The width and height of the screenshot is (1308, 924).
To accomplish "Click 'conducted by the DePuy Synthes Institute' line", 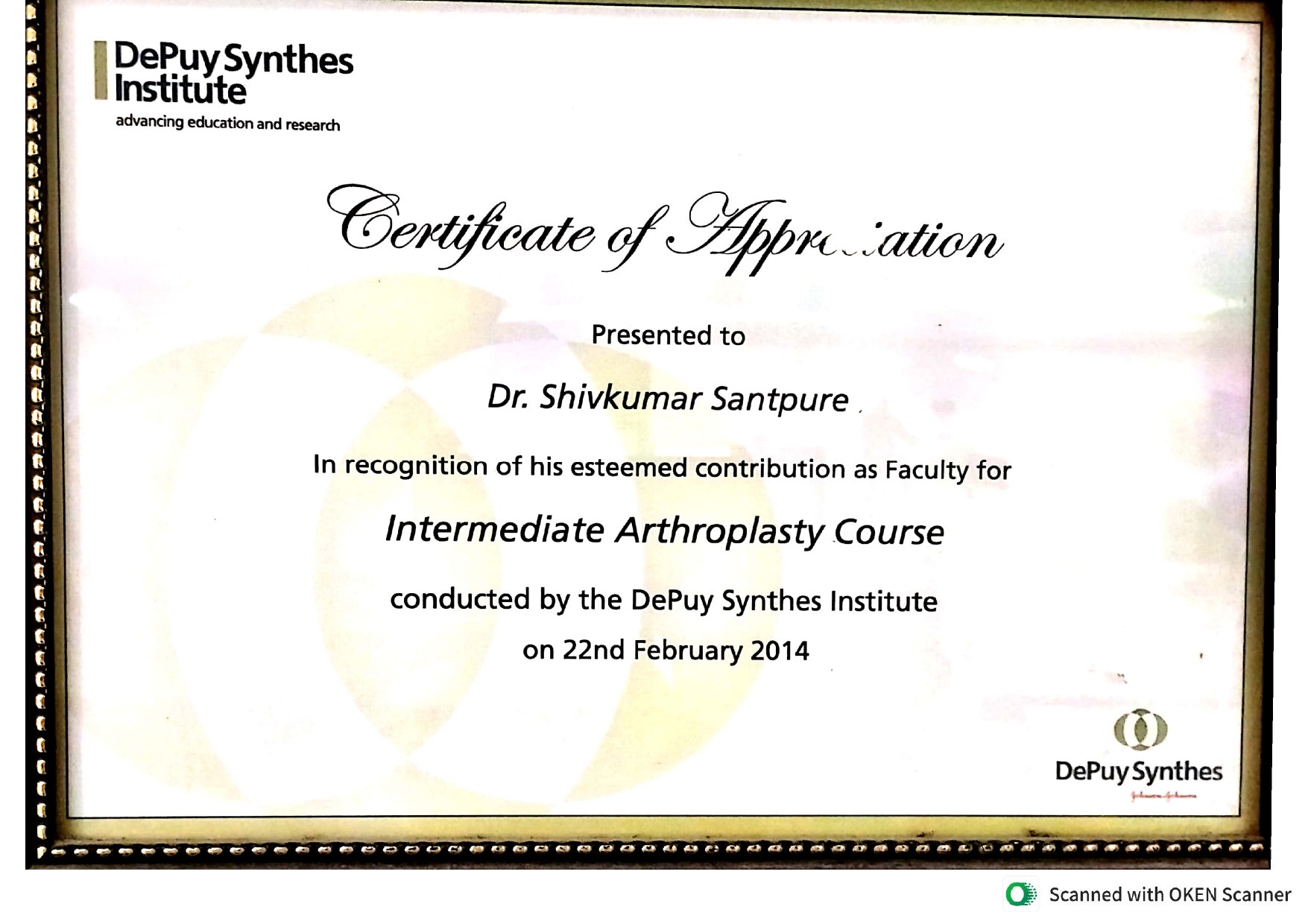I will 663,601.
